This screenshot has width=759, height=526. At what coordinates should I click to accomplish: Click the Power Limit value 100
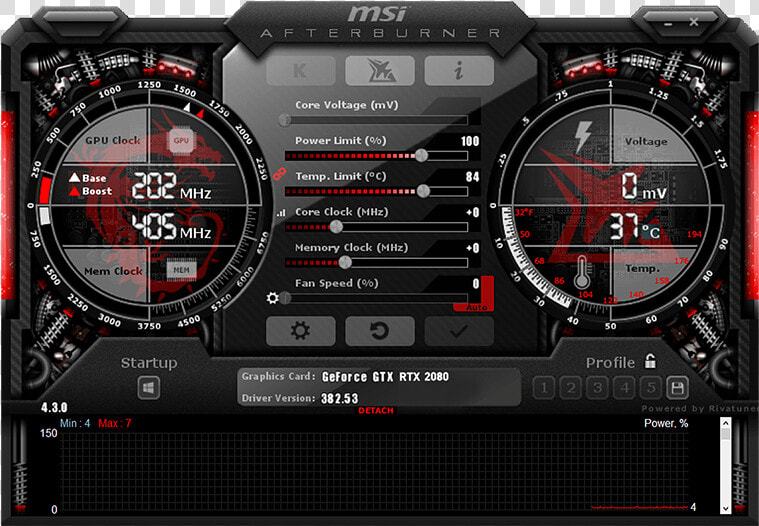(x=470, y=141)
